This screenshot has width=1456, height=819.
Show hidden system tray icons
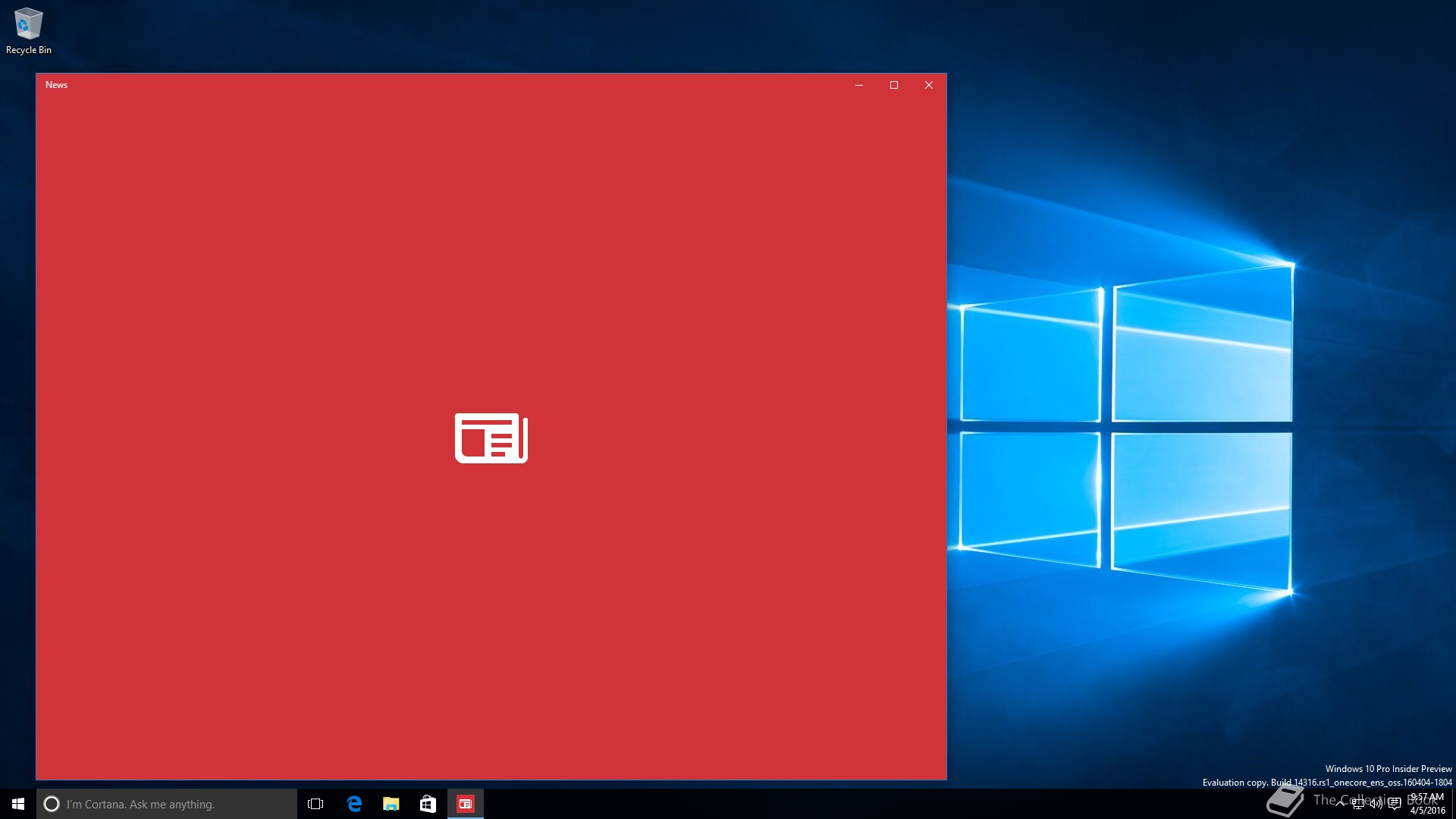(x=1340, y=804)
